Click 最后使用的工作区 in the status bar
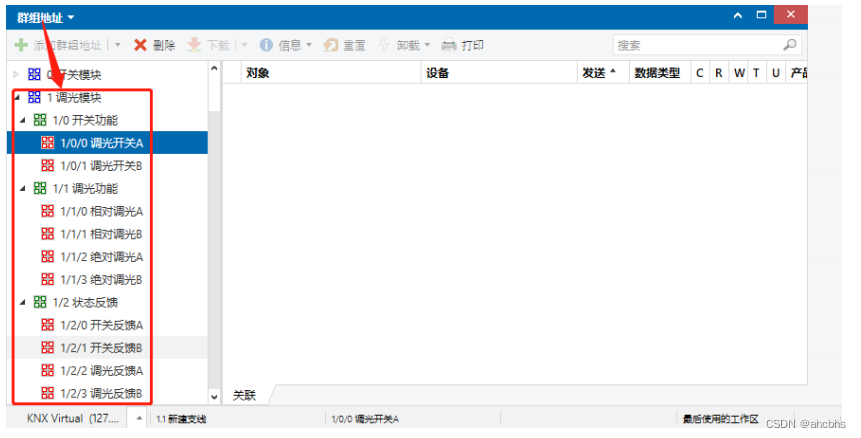 pyautogui.click(x=720, y=419)
